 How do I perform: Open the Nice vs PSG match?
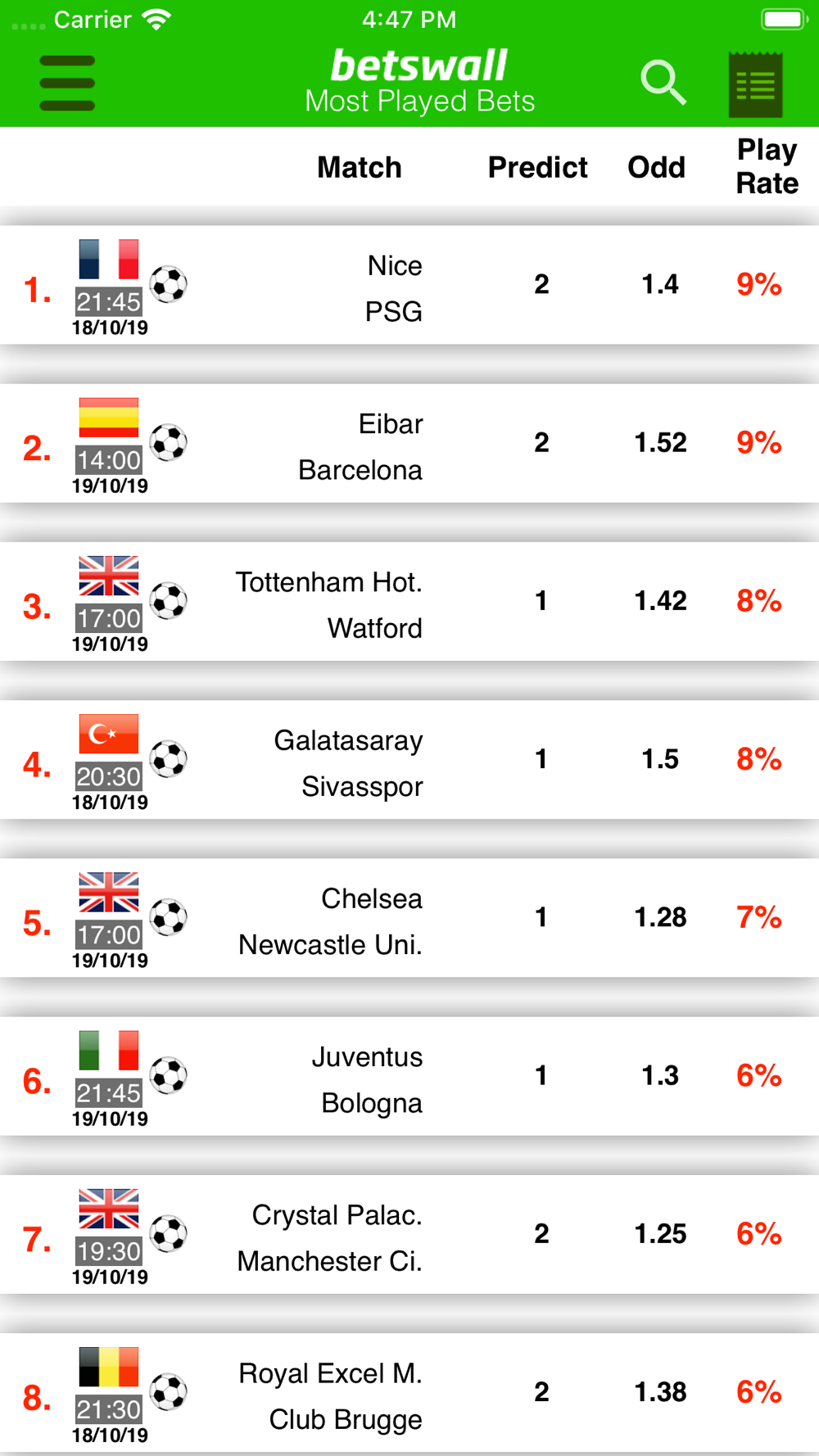click(409, 285)
